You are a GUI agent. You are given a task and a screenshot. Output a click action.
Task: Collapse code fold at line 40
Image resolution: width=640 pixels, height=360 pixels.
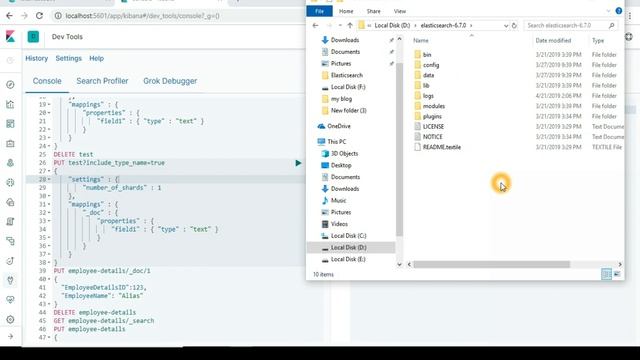[x=49, y=279]
